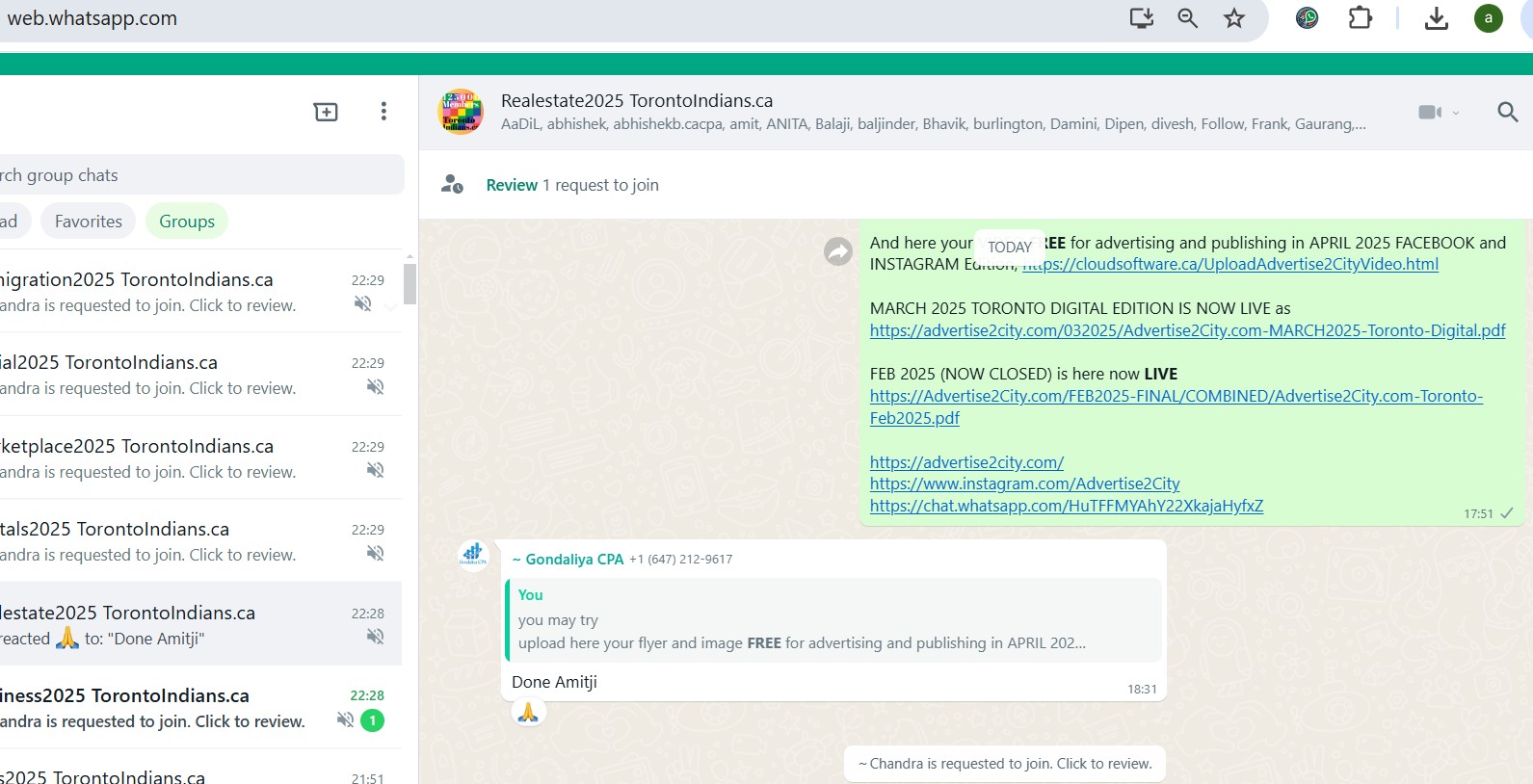Screen dimensions: 1533x784
Task: Search within the Realestate2025 chat
Action: click(x=1507, y=113)
